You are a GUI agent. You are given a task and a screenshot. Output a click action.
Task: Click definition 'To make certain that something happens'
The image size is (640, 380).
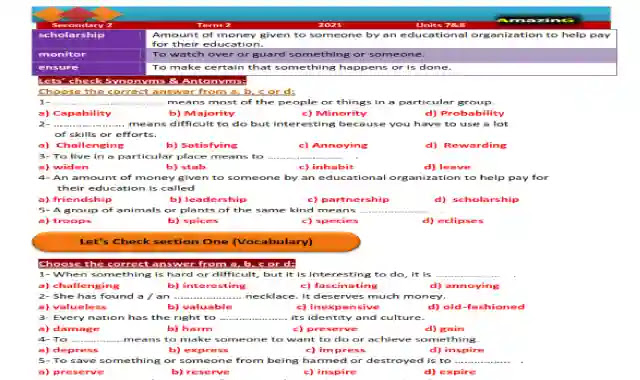click(x=302, y=67)
